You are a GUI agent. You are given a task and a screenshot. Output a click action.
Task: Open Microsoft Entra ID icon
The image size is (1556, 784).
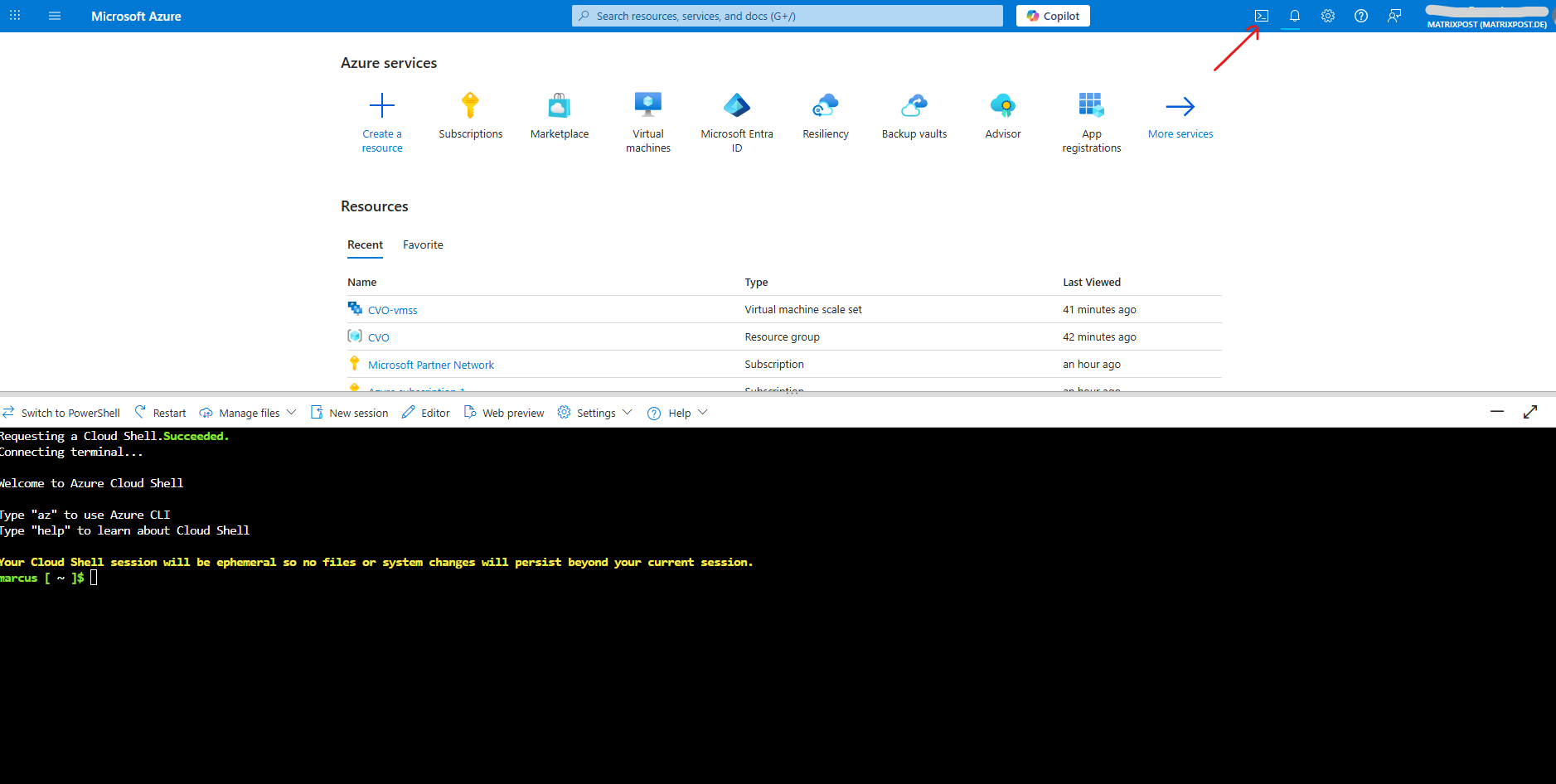pyautogui.click(x=737, y=105)
